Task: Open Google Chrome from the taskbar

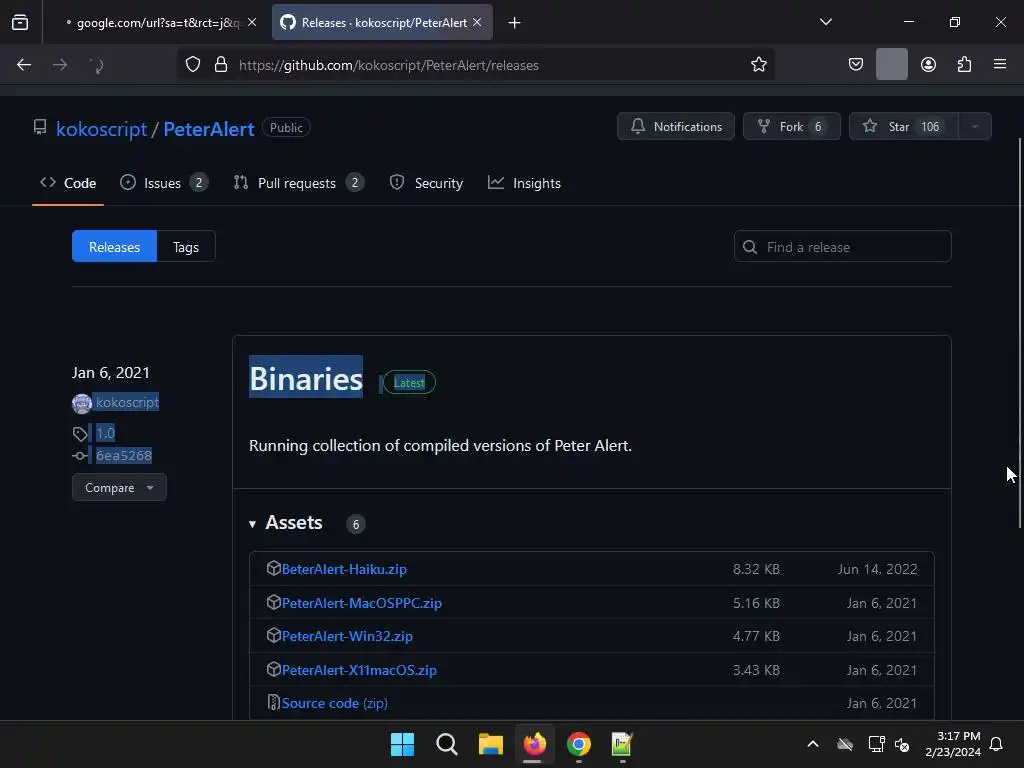Action: pos(579,744)
